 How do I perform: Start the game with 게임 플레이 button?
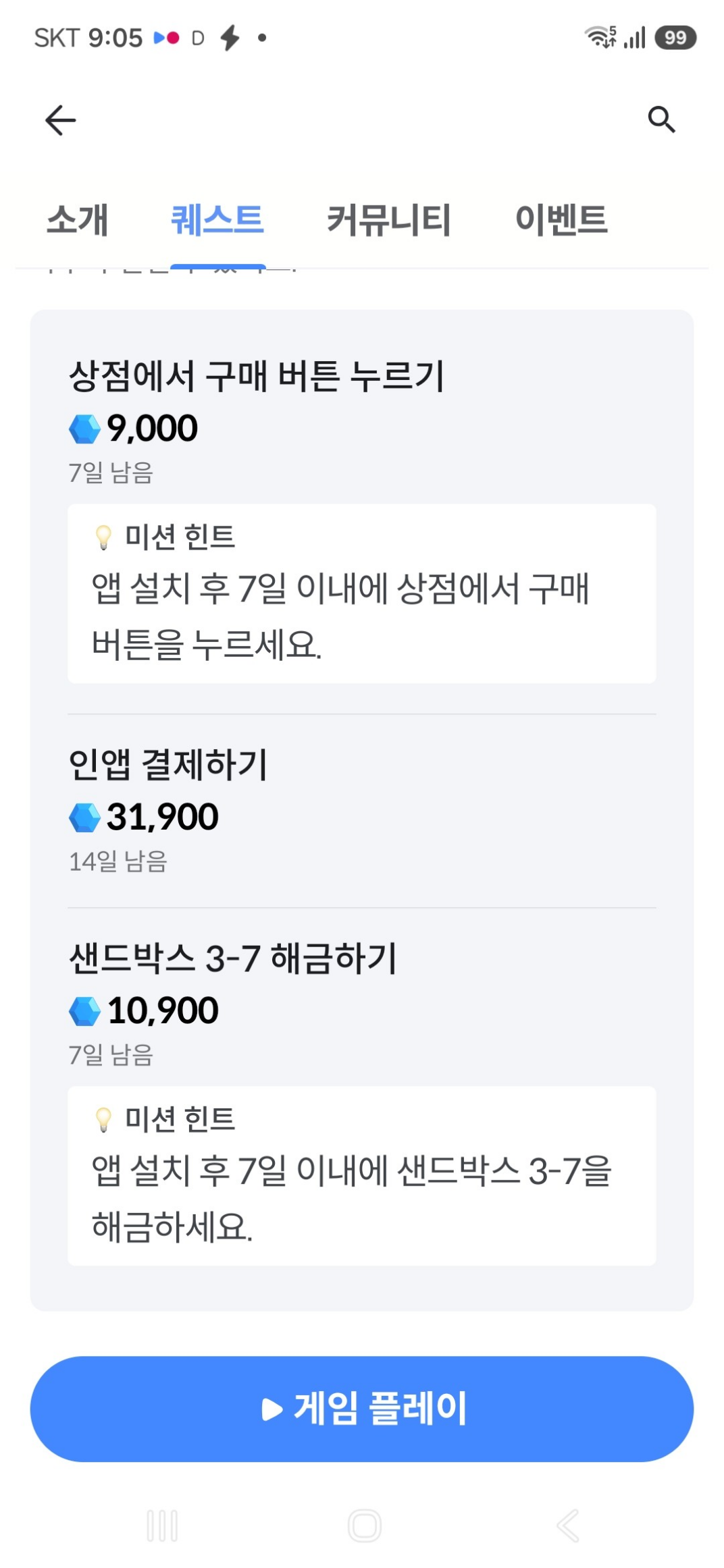point(362,1409)
